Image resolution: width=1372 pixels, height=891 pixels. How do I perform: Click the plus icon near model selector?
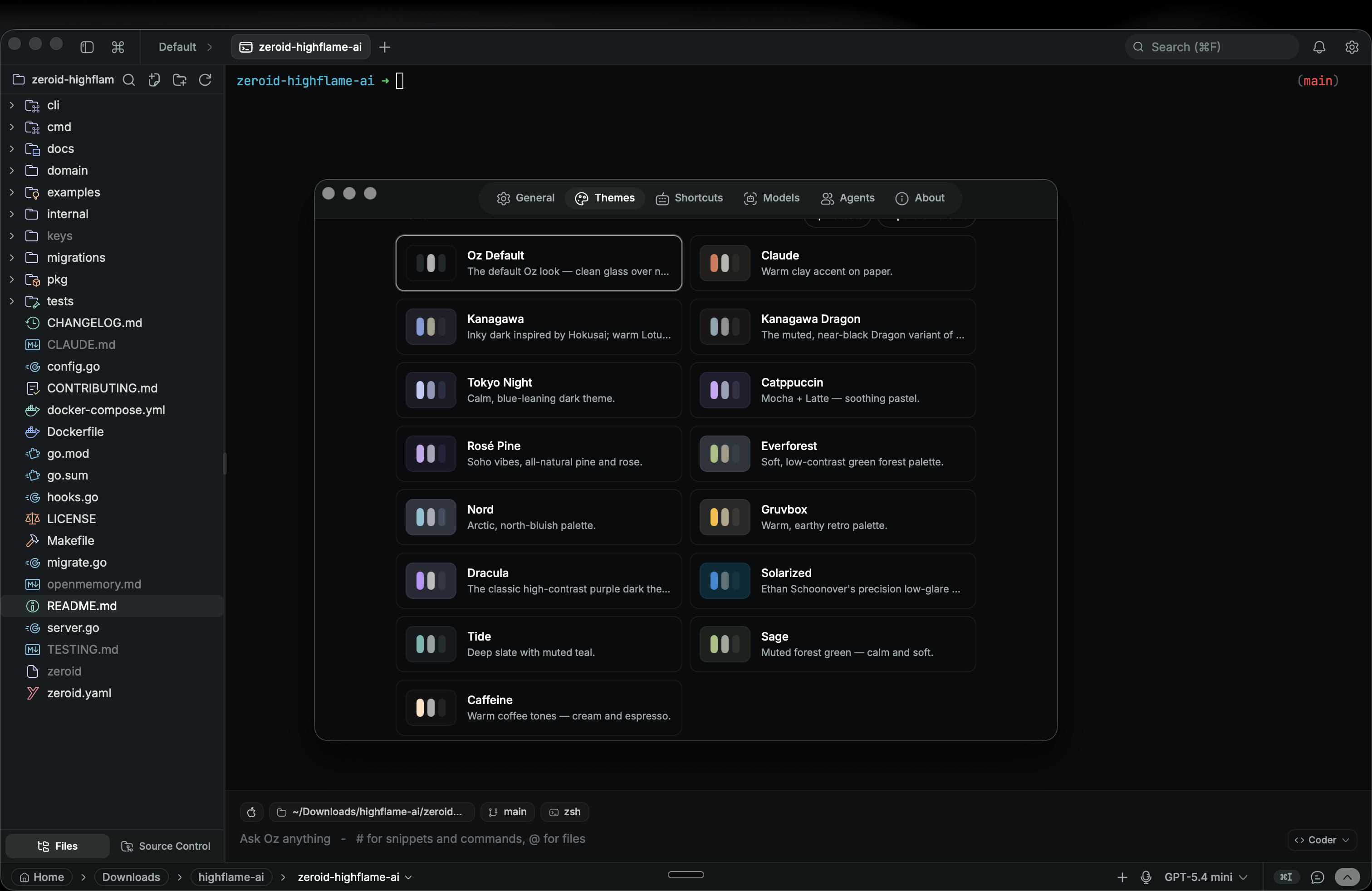[1122, 876]
